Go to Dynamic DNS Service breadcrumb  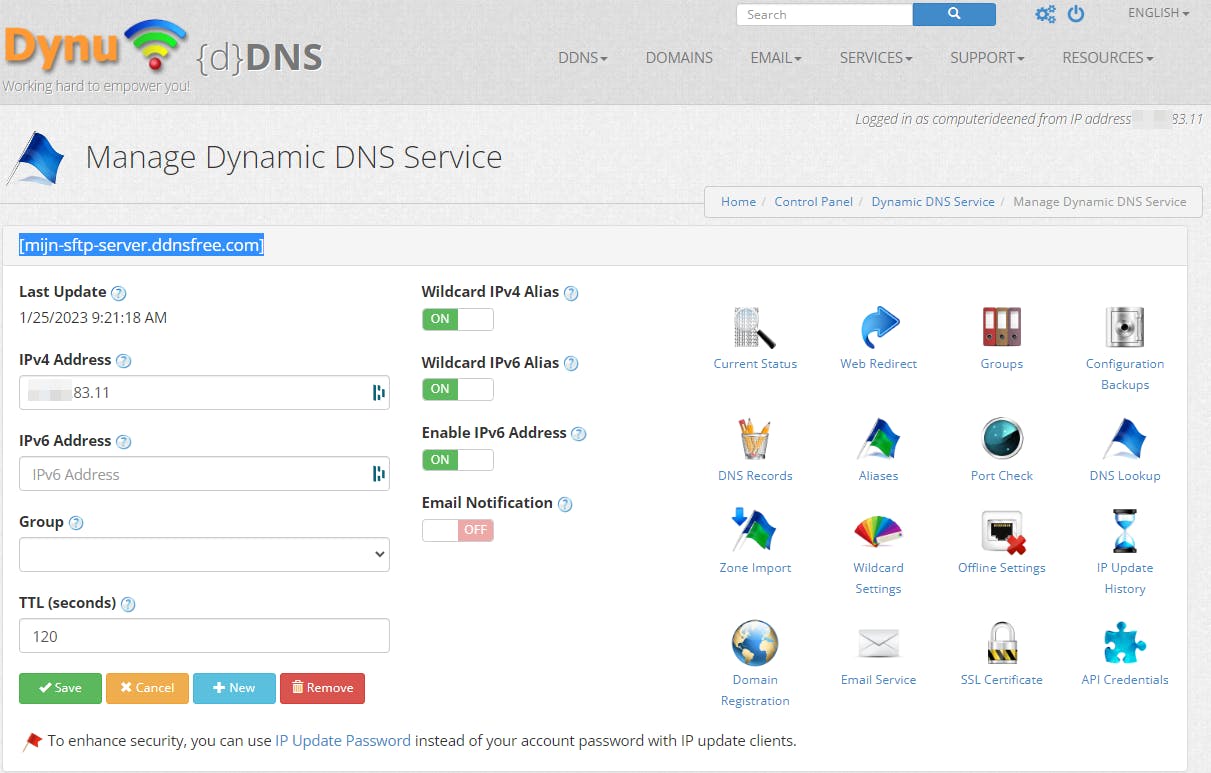[933, 201]
